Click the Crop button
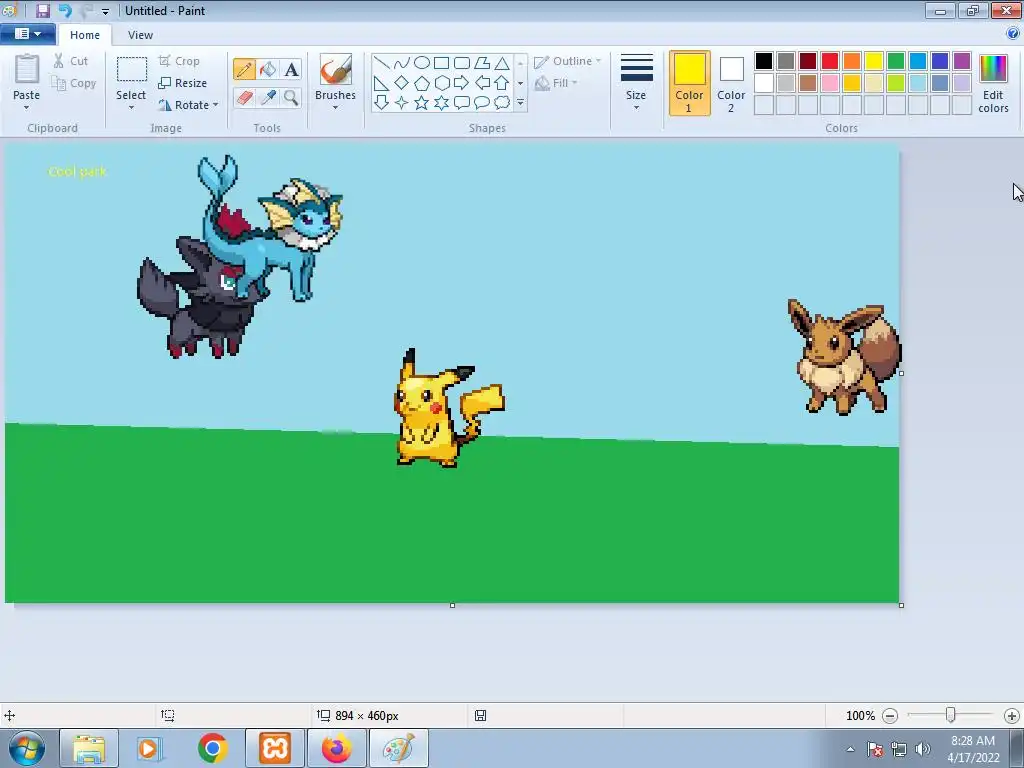 [x=179, y=61]
